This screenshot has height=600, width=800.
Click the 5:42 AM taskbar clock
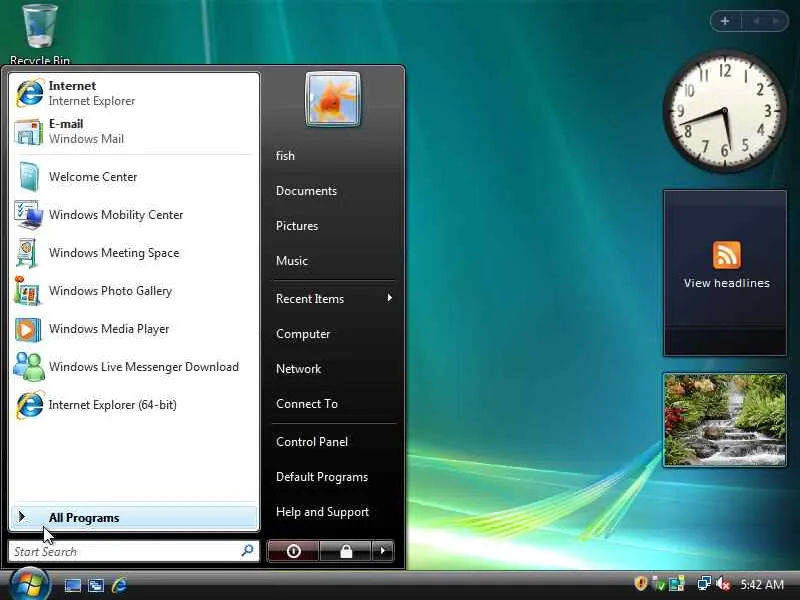[x=762, y=584]
